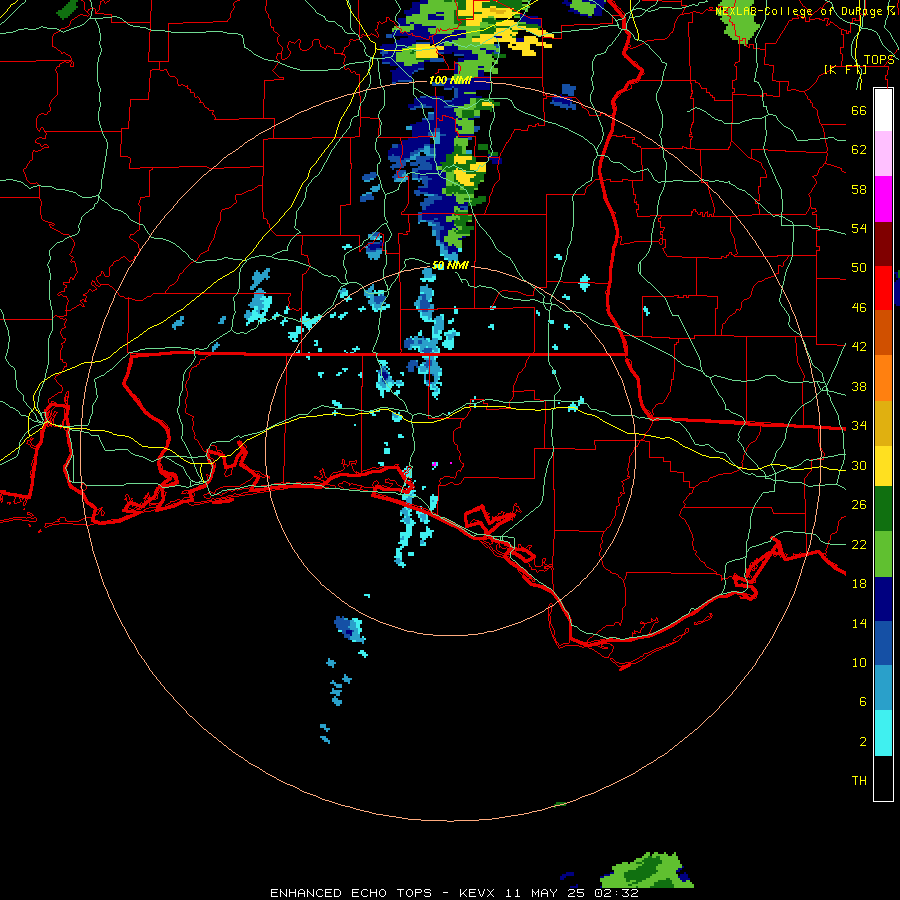Select the magenta swatch in the color scale
This screenshot has width=900, height=900.
[883, 199]
